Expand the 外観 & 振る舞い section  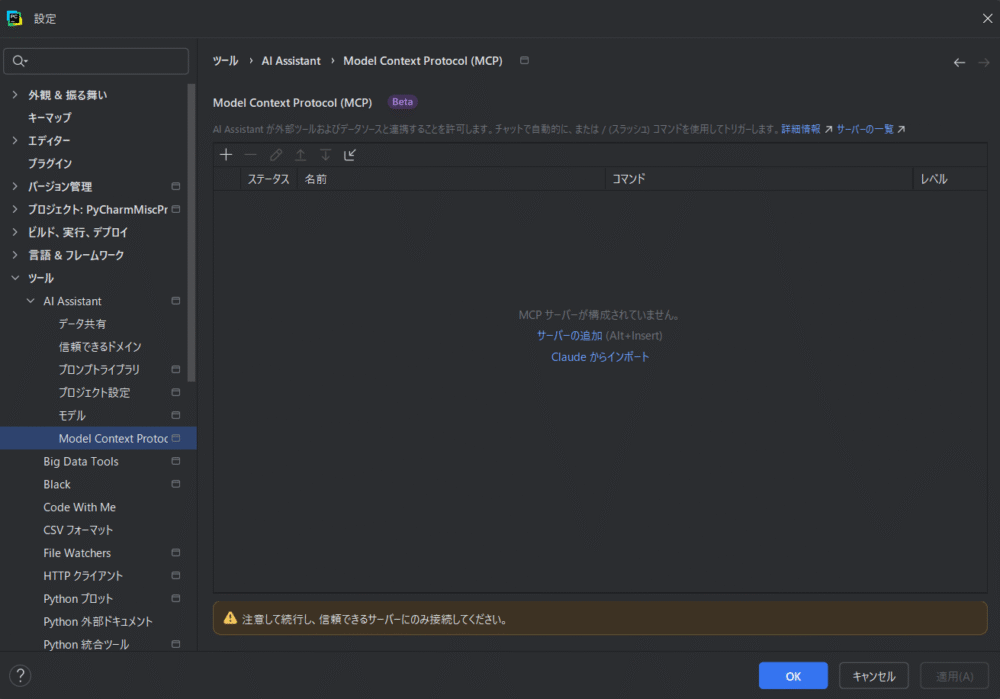point(15,94)
